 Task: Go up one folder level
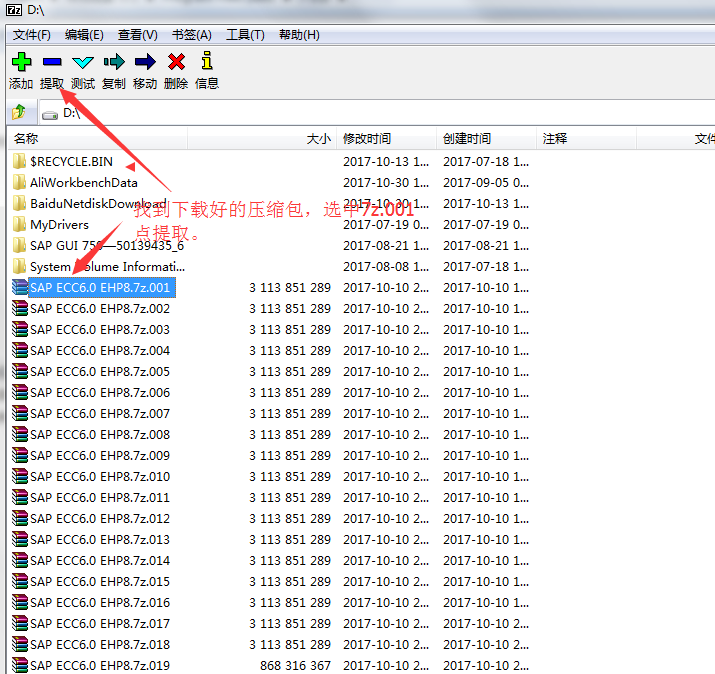point(19,112)
